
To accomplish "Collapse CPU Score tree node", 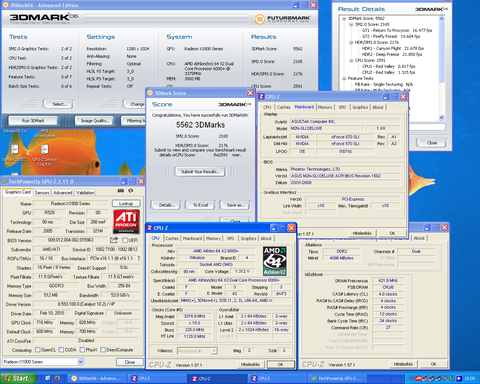I will point(351,60).
